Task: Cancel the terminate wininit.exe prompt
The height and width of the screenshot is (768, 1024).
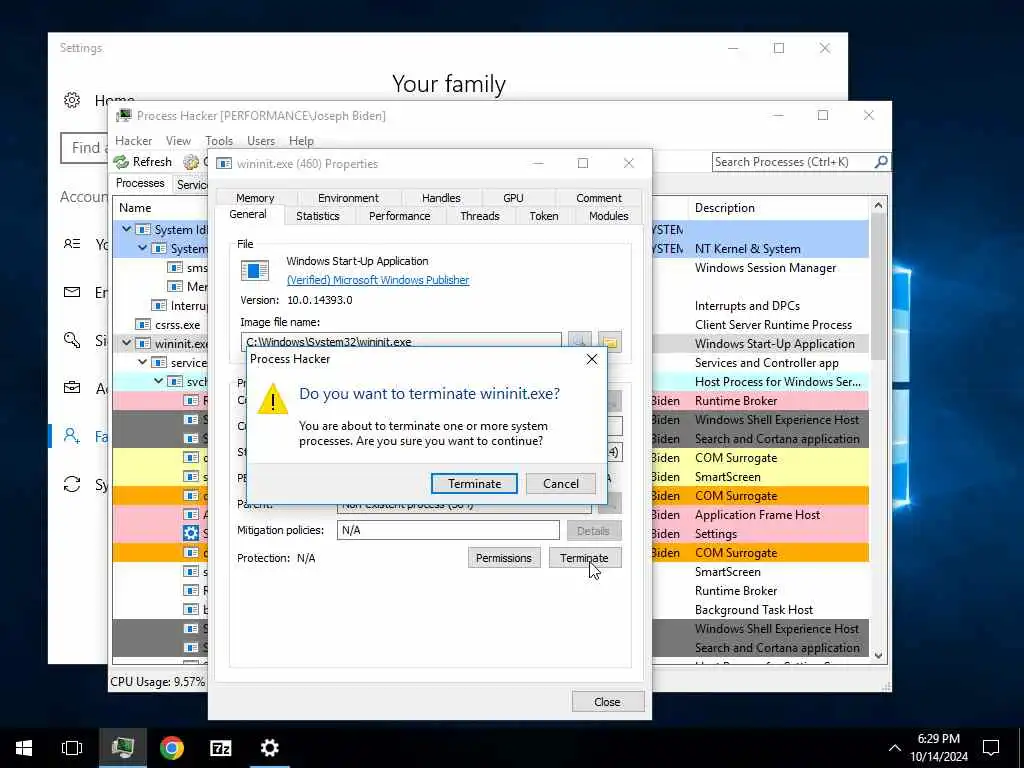Action: [x=560, y=483]
